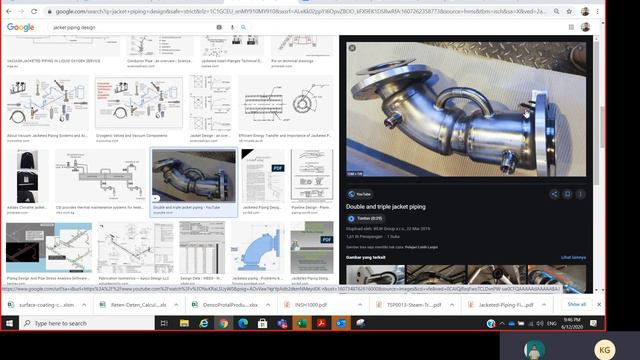
Task: Go back to the previous browser page
Action: click(9, 11)
